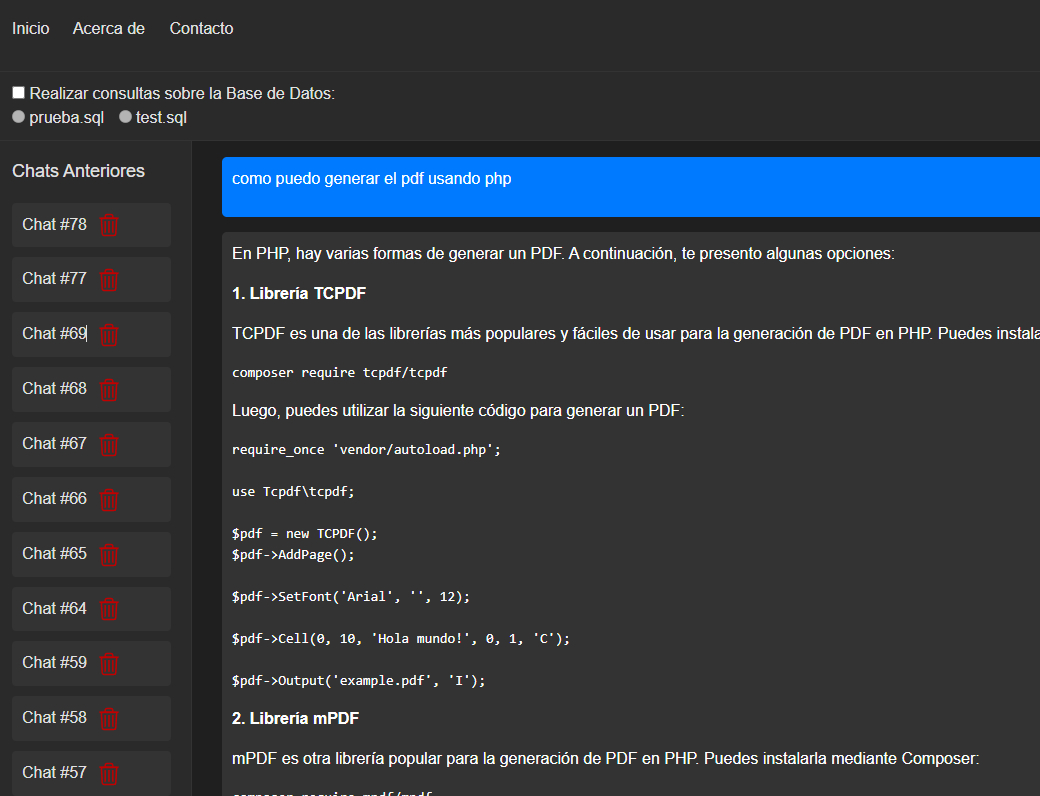Click the '$pdf->AddPage();' code line
This screenshot has height=796, width=1040.
[x=293, y=555]
